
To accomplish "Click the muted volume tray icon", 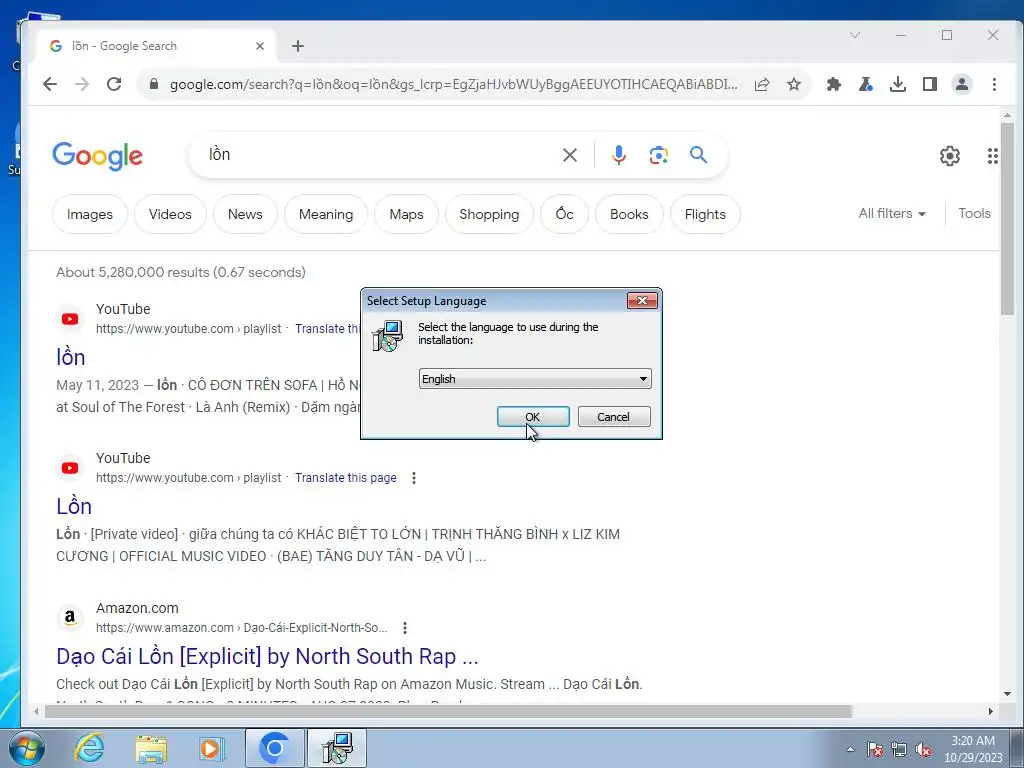I will click(923, 750).
